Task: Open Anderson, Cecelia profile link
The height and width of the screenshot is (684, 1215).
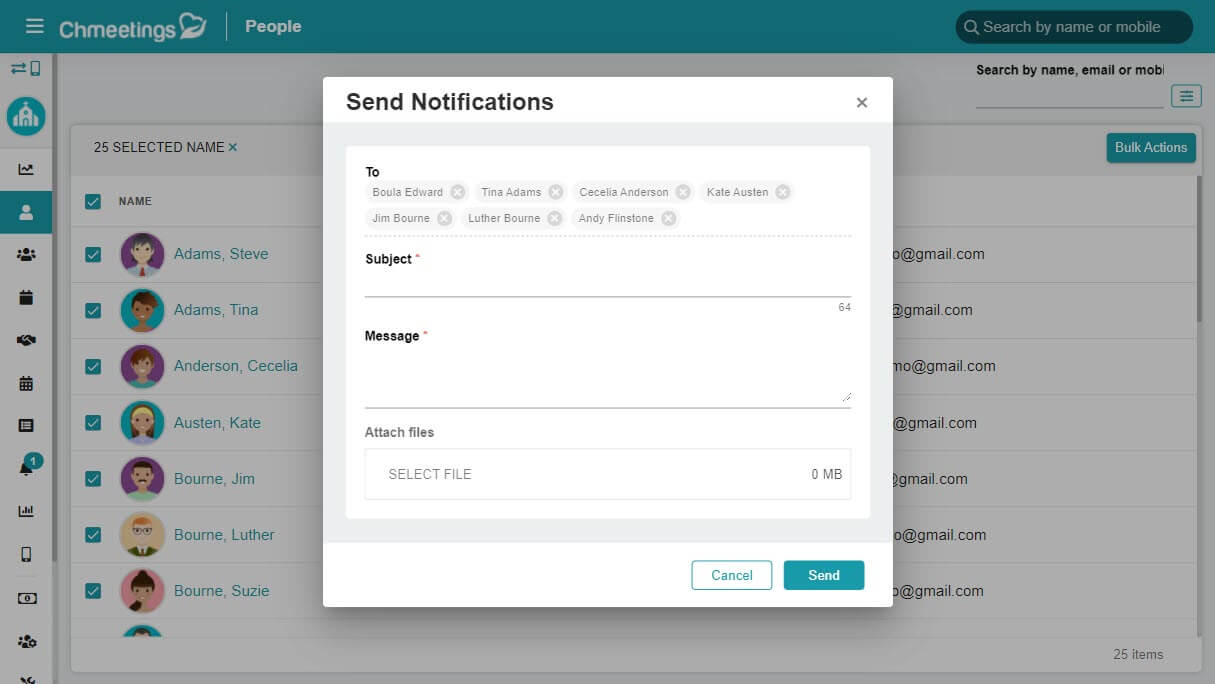Action: click(236, 366)
